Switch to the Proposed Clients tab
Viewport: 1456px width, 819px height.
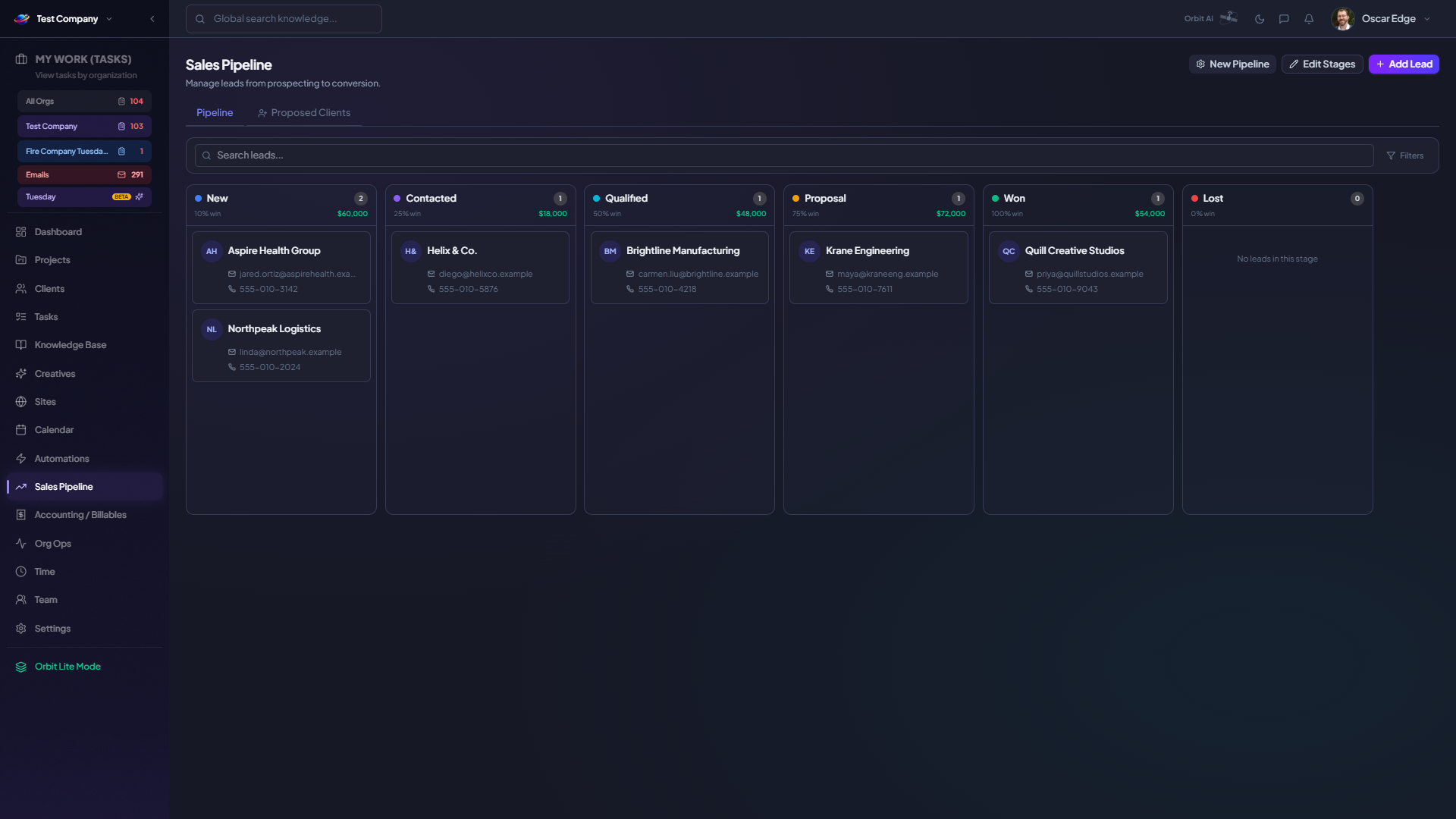(304, 113)
